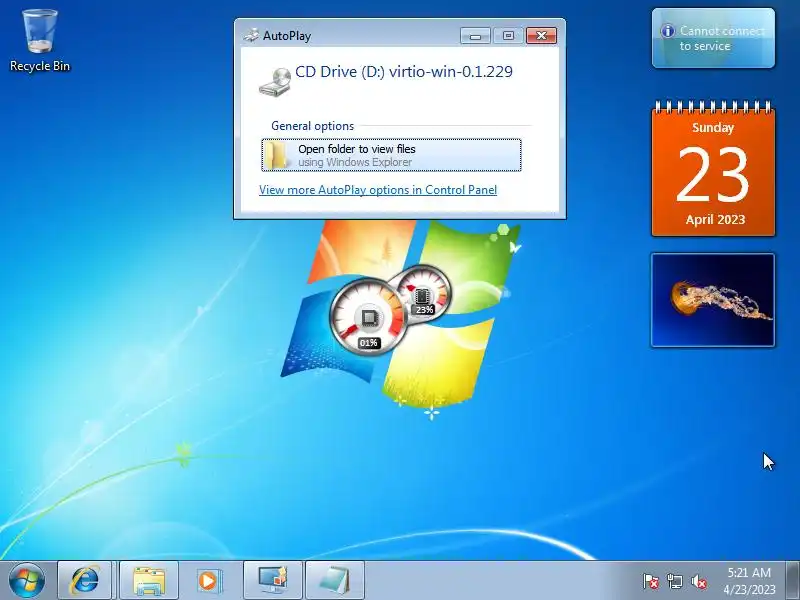Close the AutoPlay dialog
800x600 pixels.
(541, 35)
